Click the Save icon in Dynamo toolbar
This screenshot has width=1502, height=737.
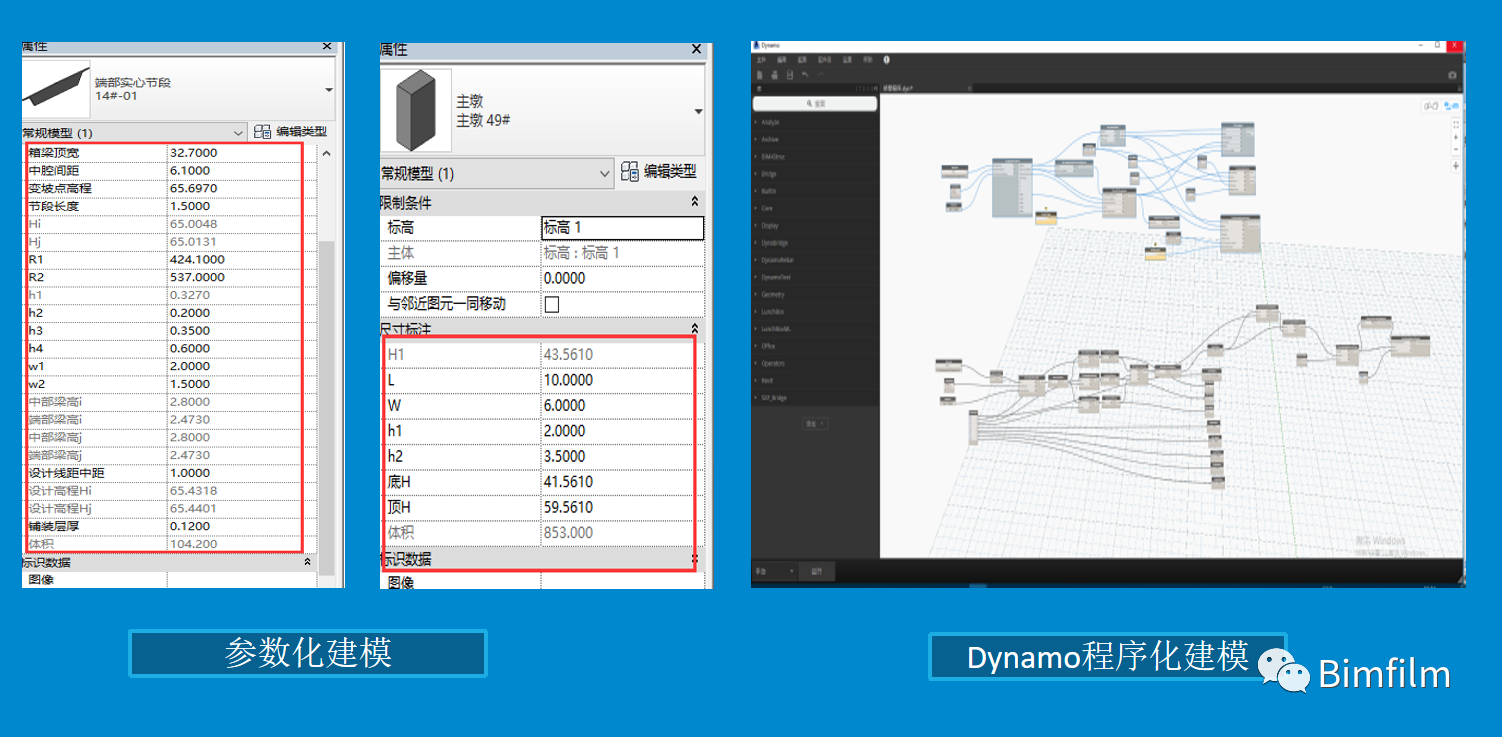[x=790, y=75]
